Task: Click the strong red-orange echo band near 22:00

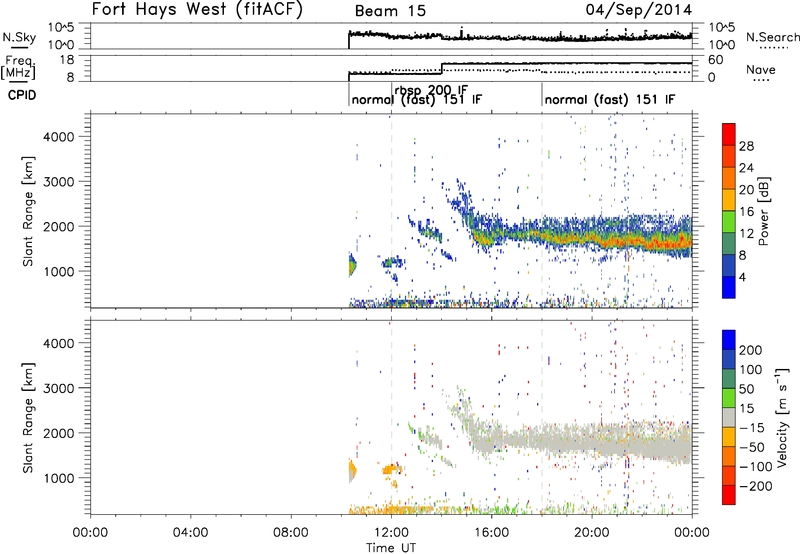Action: pyautogui.click(x=644, y=241)
